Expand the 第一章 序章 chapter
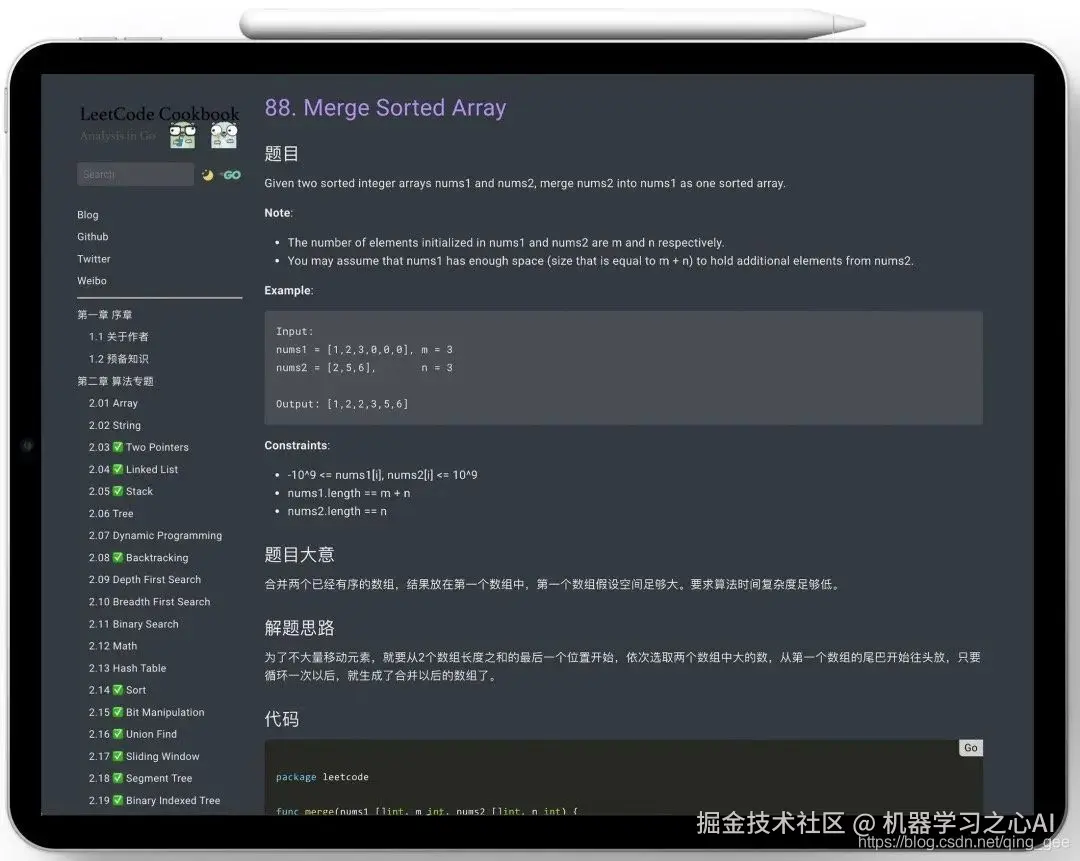This screenshot has width=1080, height=861. click(x=103, y=314)
